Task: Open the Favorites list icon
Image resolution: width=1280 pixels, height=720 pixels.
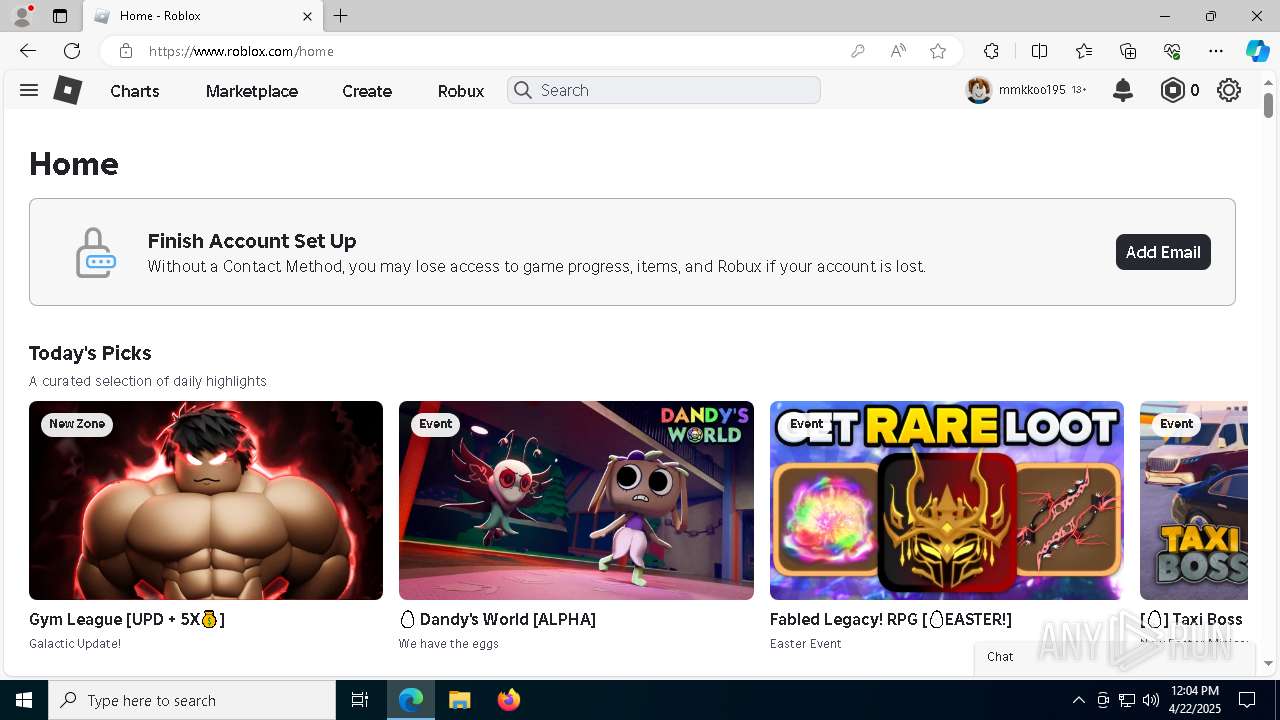Action: tap(1084, 51)
